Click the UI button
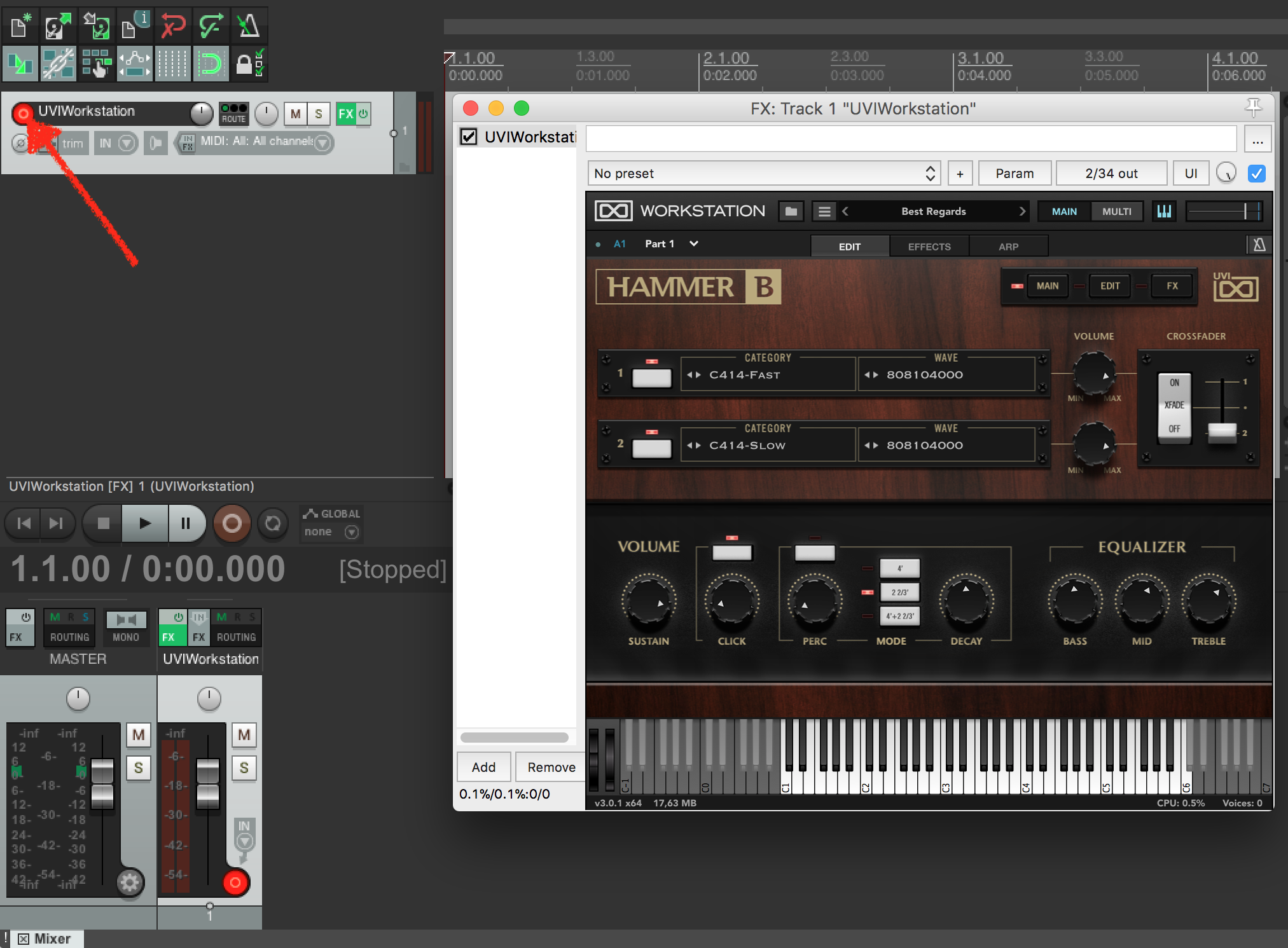The image size is (1288, 948). pos(1191,174)
